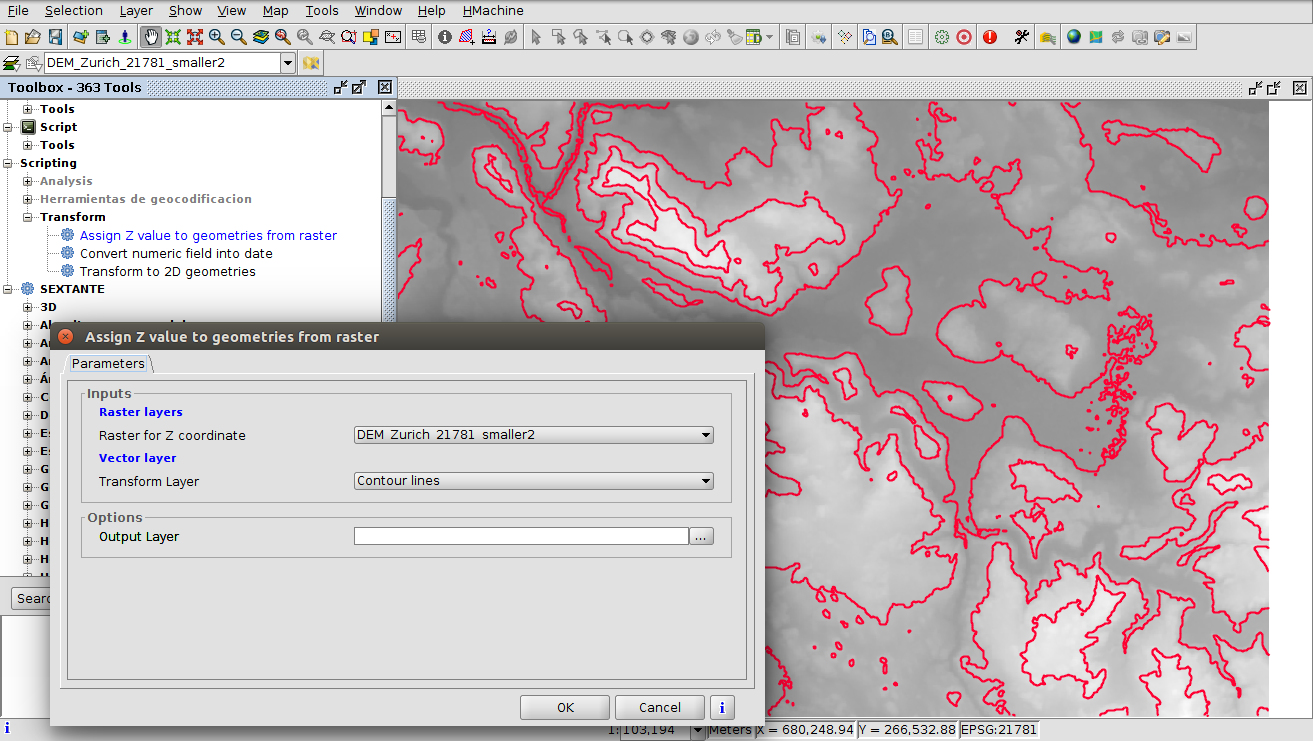This screenshot has height=741, width=1313.
Task: Click the red target circle icon
Action: [964, 37]
